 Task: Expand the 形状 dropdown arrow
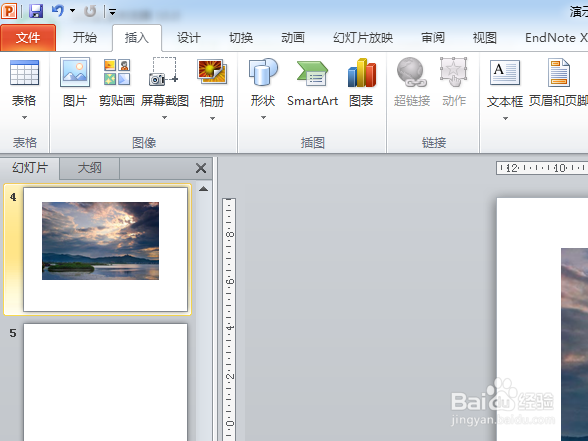click(263, 118)
